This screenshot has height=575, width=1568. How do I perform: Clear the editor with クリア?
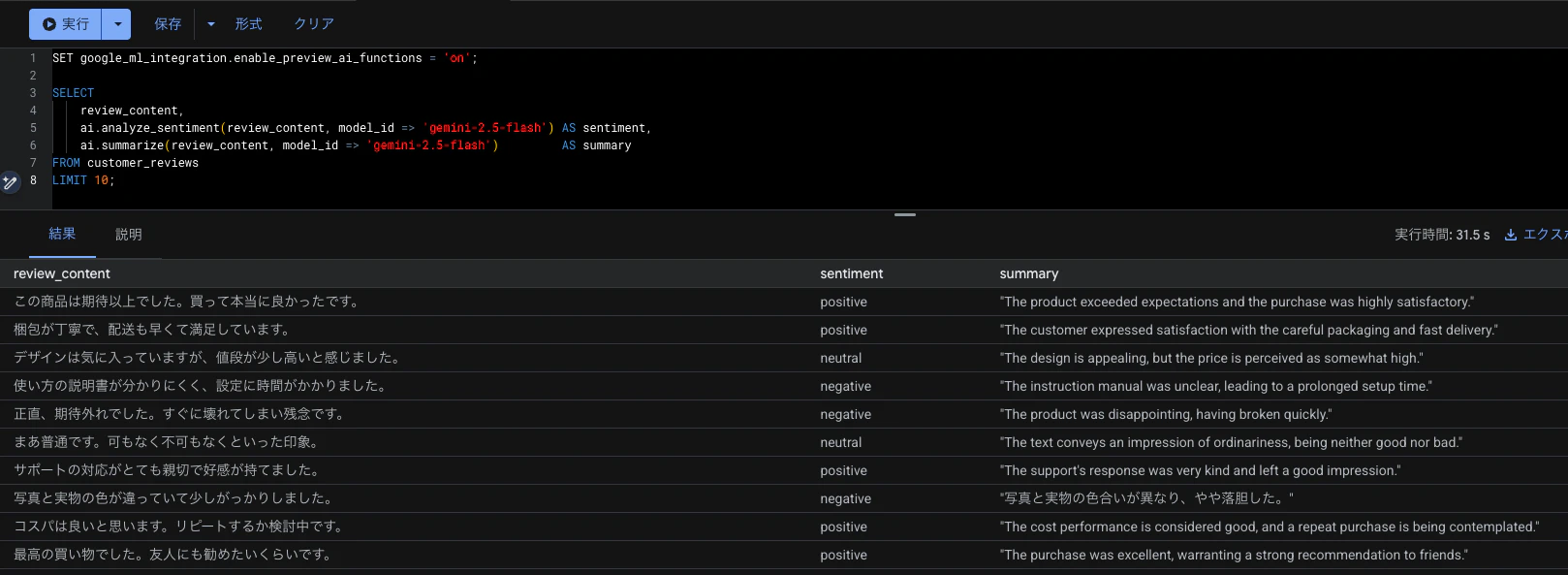(314, 24)
